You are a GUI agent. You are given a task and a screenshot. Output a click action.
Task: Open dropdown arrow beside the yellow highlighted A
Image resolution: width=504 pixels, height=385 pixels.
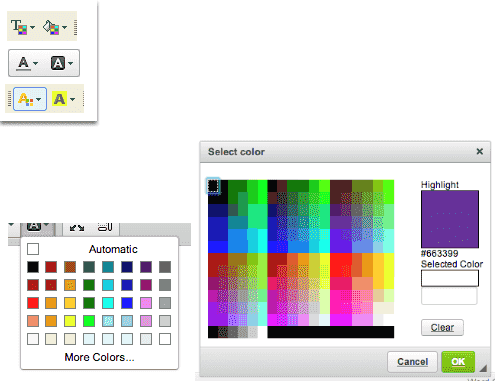tap(72, 99)
